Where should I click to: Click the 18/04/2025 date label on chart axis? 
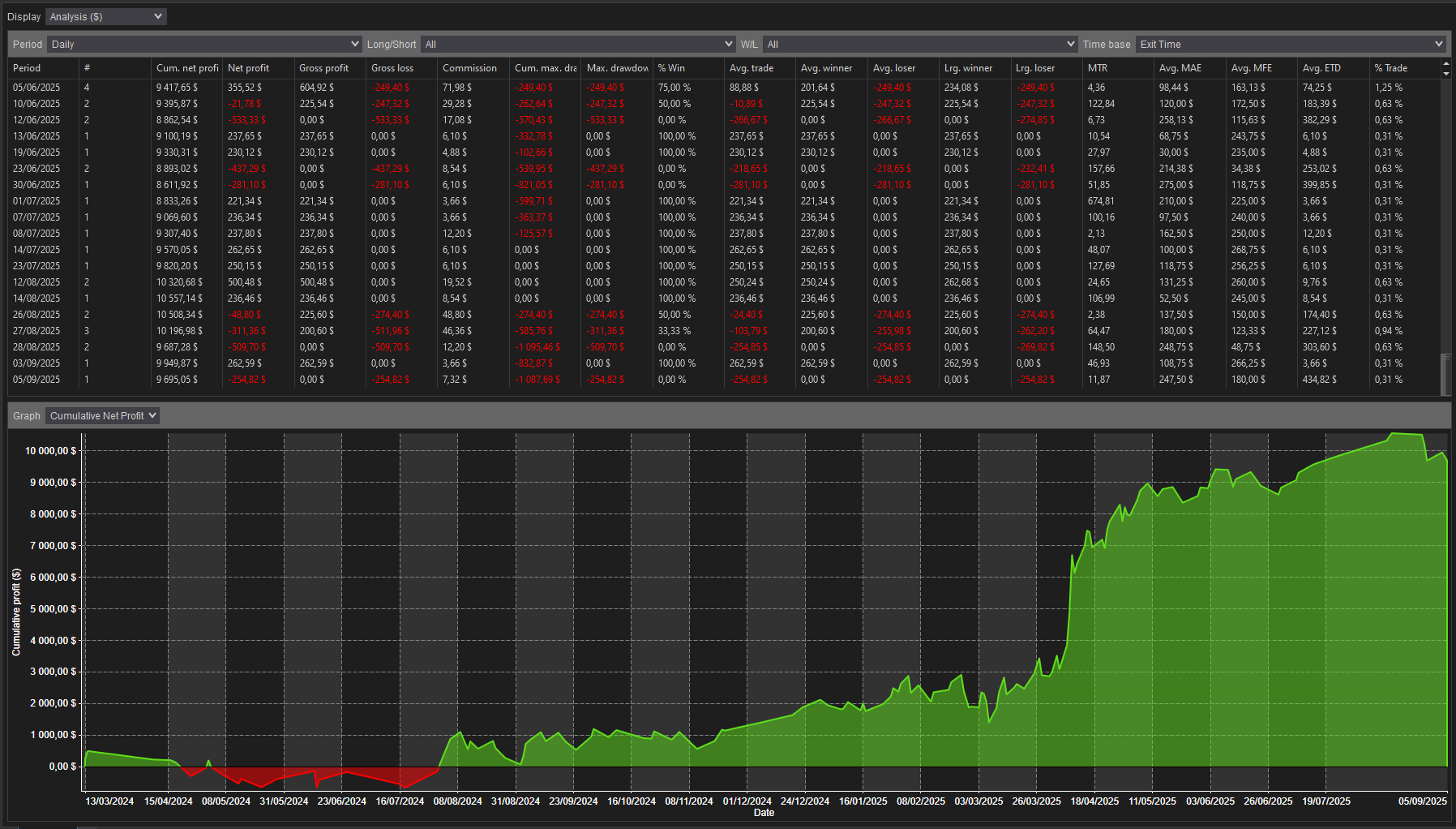[x=1094, y=801]
